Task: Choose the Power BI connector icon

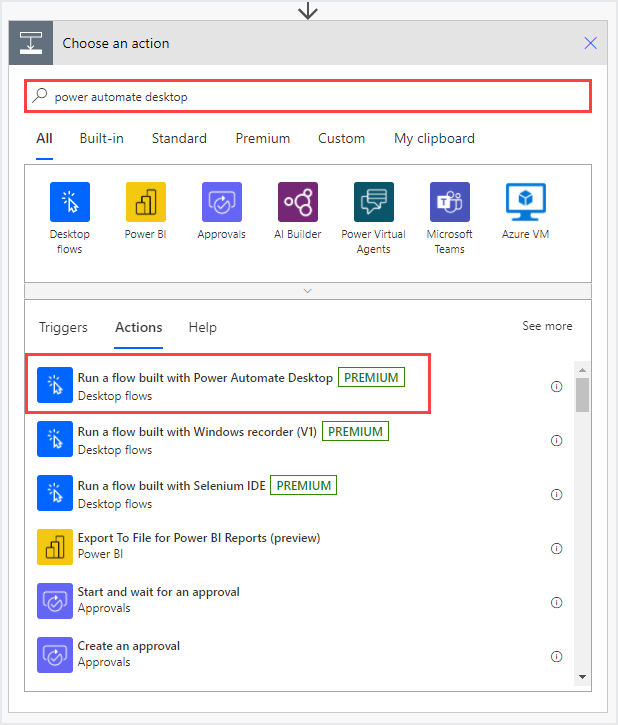Action: [x=146, y=202]
